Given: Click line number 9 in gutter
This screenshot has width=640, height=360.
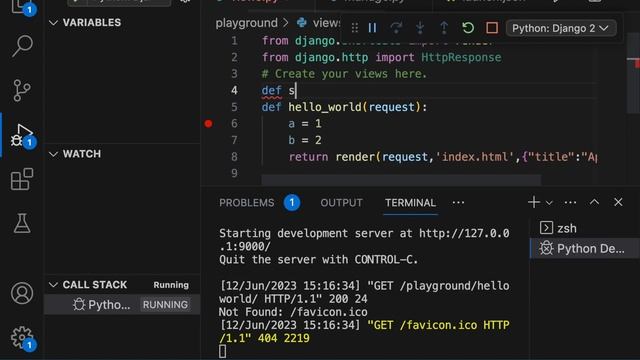Looking at the screenshot, I should pos(234,173).
